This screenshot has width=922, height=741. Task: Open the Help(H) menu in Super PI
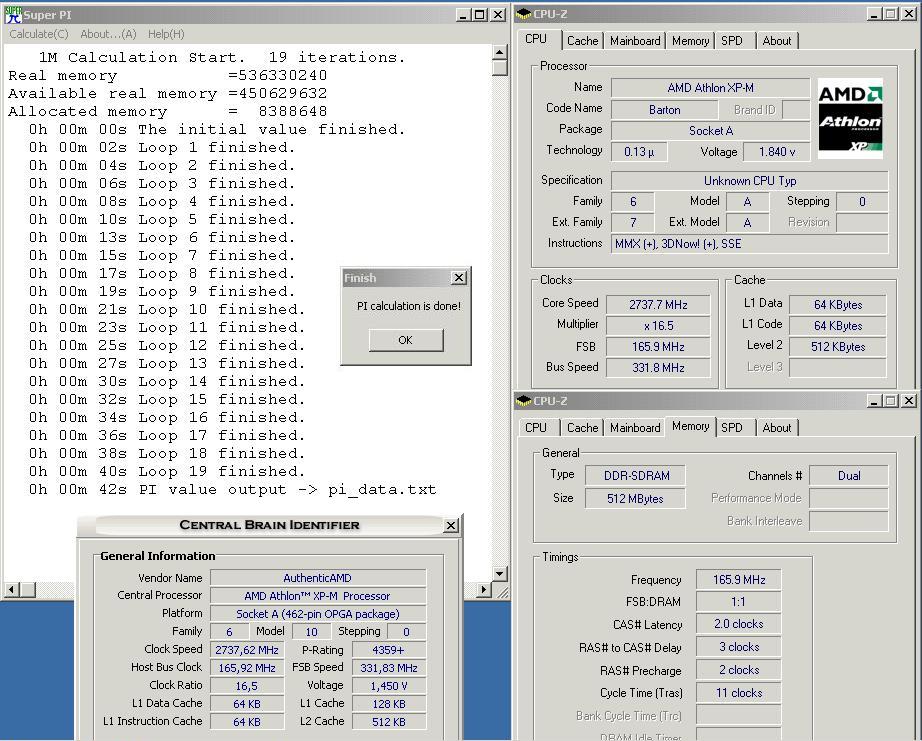[x=166, y=34]
